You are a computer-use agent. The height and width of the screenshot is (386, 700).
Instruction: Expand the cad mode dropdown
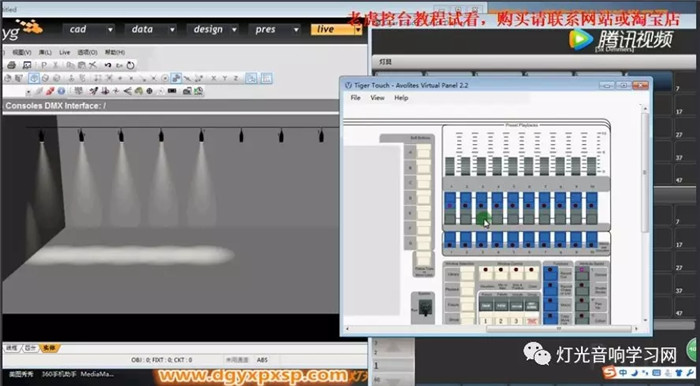tap(110, 30)
